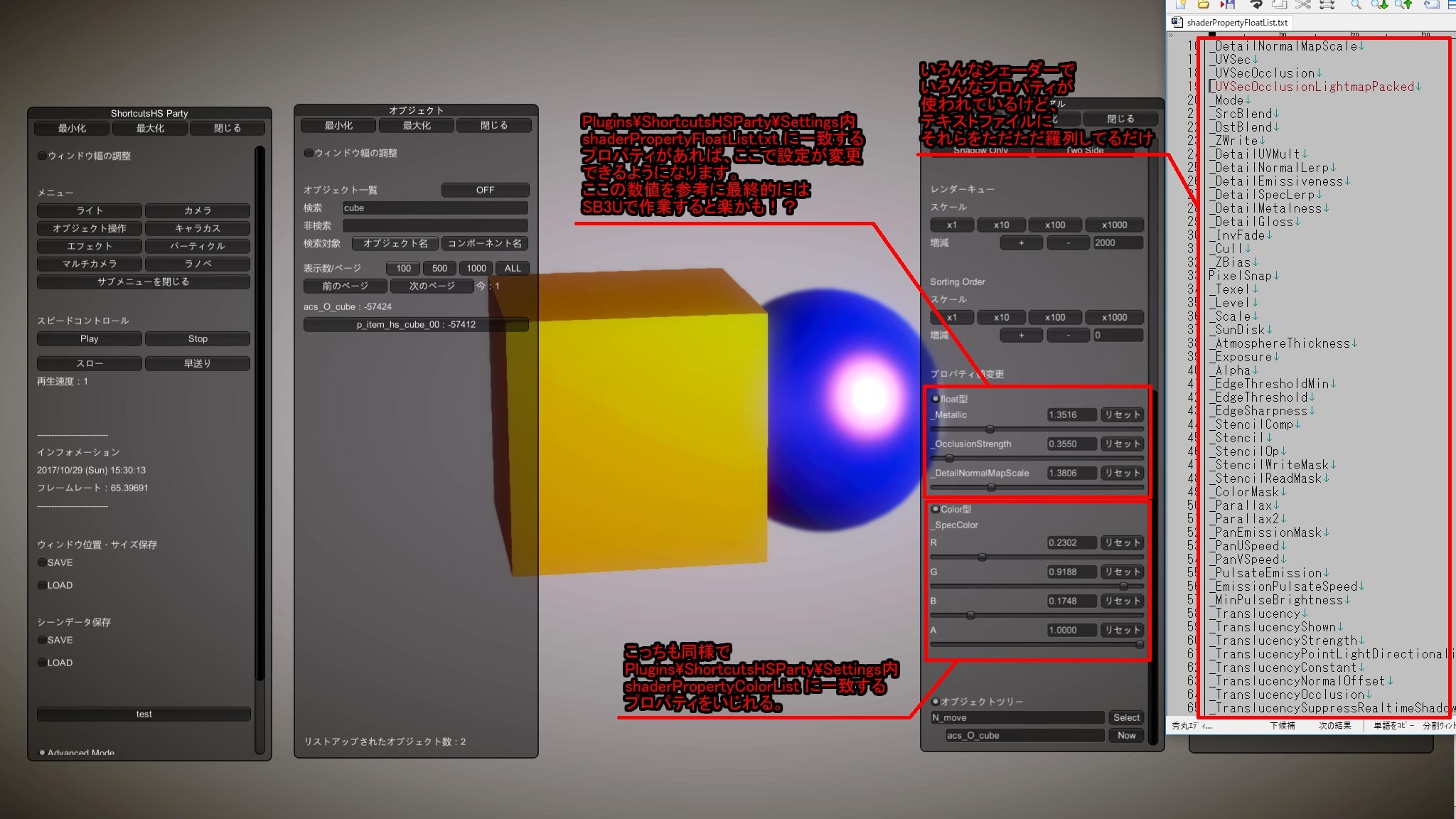Toggle ウィンドウ幅の調整 in the オブジェクト panel
Screen dimensions: 1456x819
pyautogui.click(x=309, y=153)
